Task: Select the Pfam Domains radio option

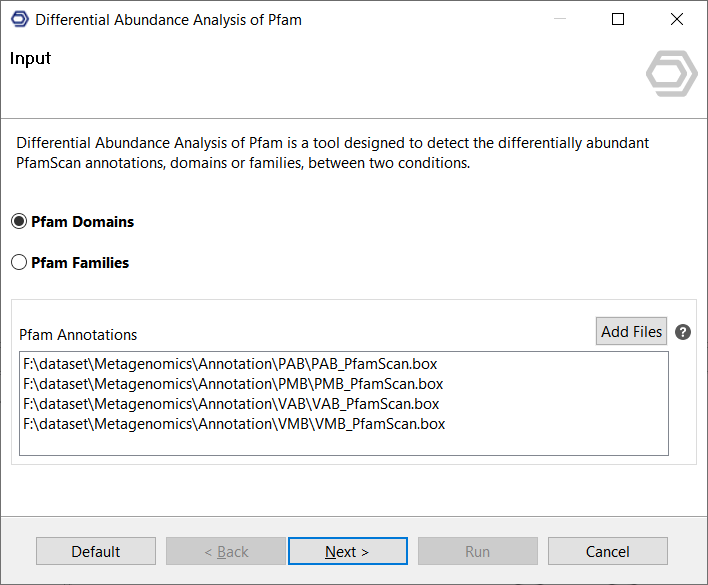Action: 20,222
